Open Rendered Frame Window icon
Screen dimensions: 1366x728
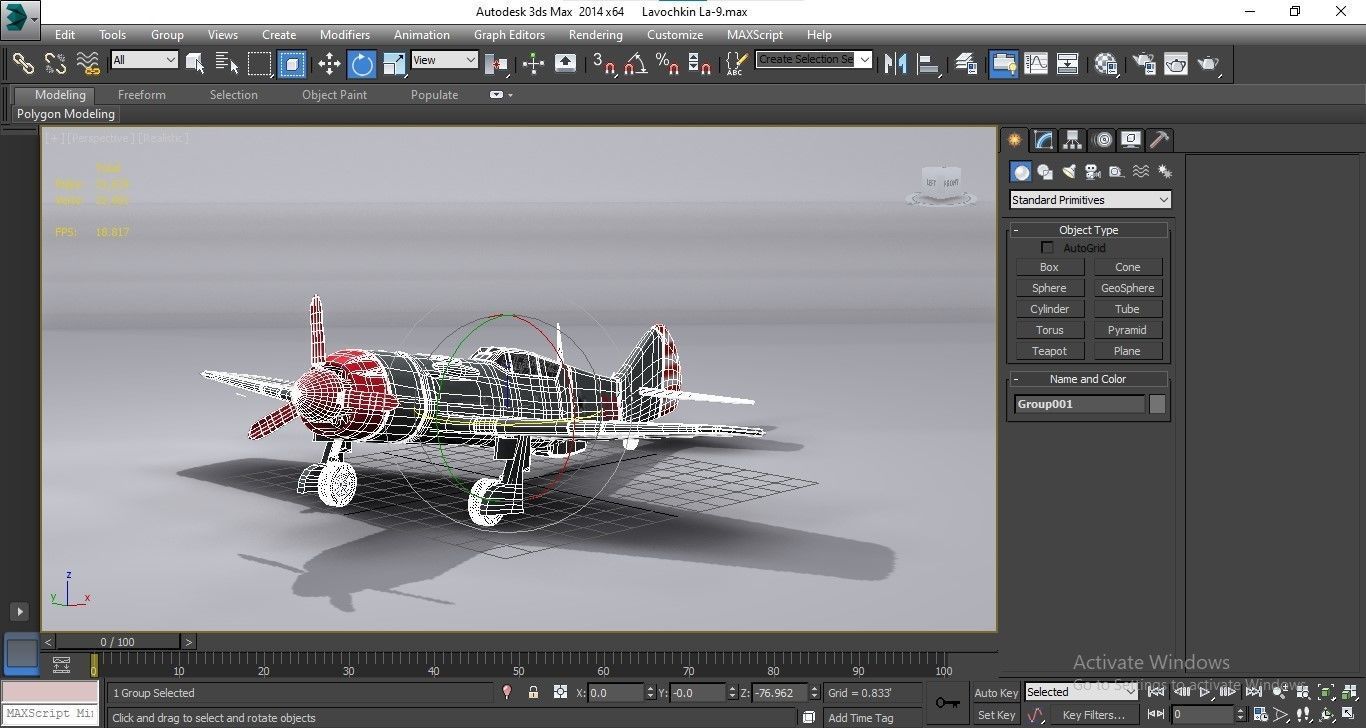1175,64
